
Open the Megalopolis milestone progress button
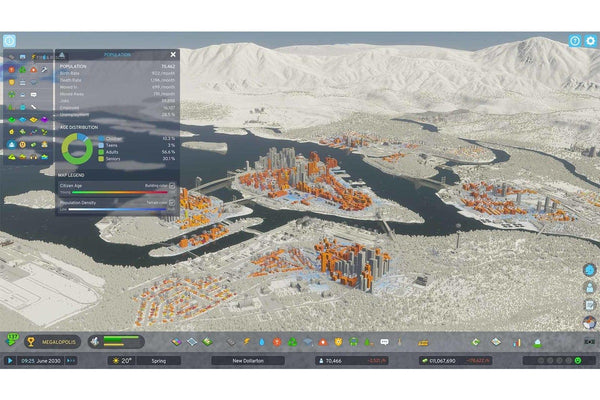[52, 342]
